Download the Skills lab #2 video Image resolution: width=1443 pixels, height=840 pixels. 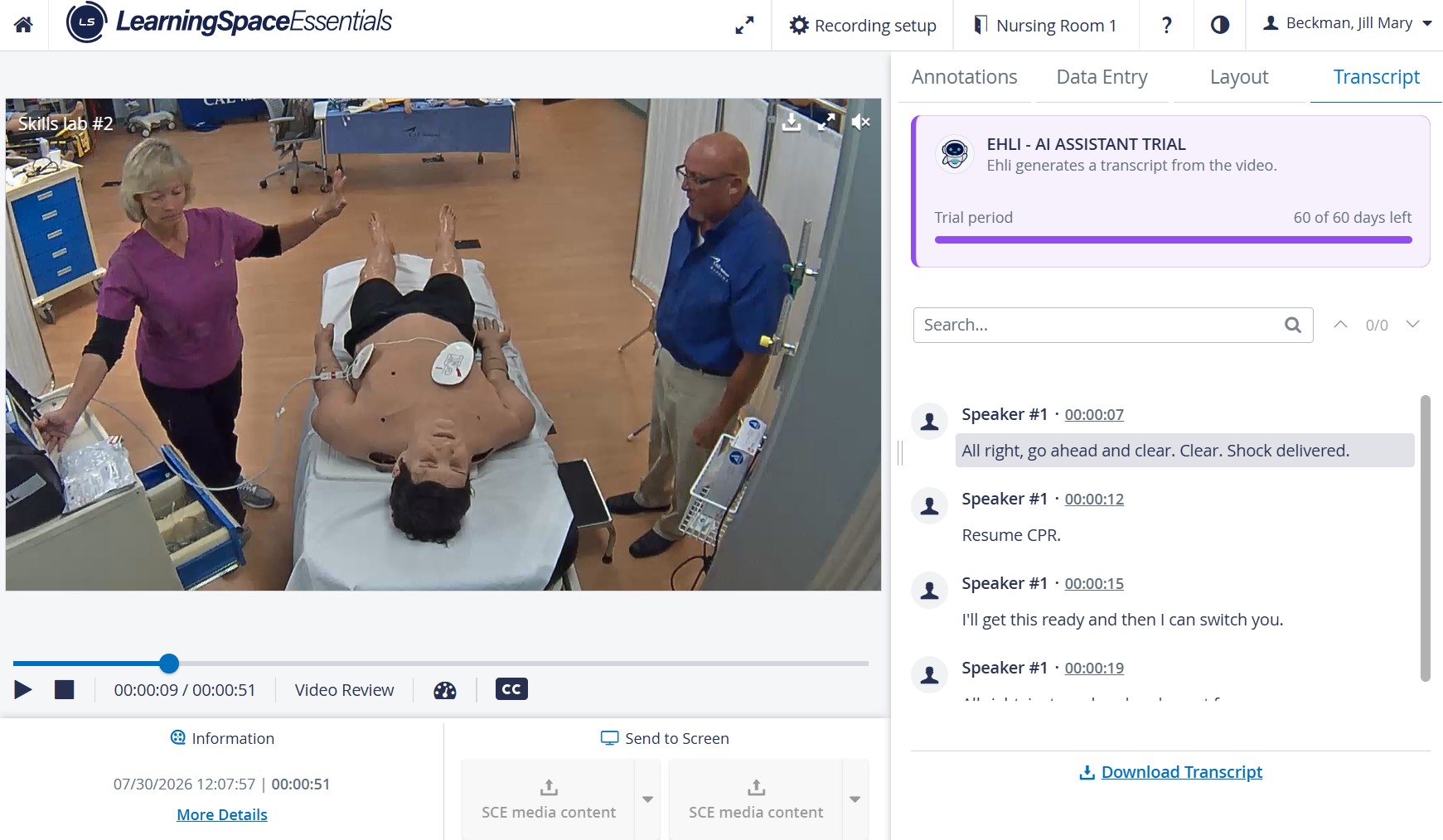pyautogui.click(x=792, y=123)
